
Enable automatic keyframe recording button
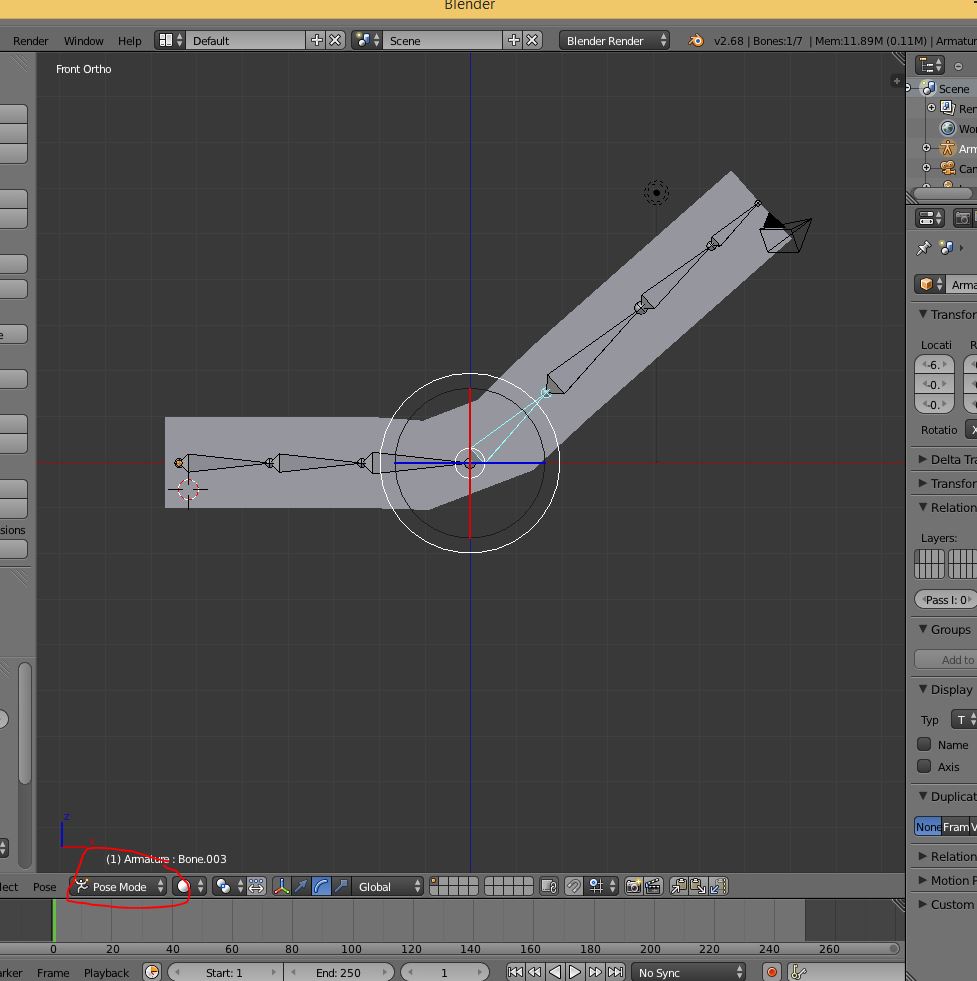coord(770,971)
